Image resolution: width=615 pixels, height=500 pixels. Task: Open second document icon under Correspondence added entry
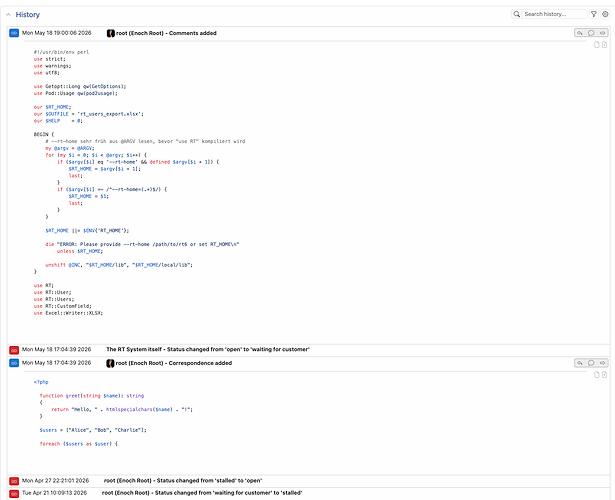pyautogui.click(x=604, y=375)
